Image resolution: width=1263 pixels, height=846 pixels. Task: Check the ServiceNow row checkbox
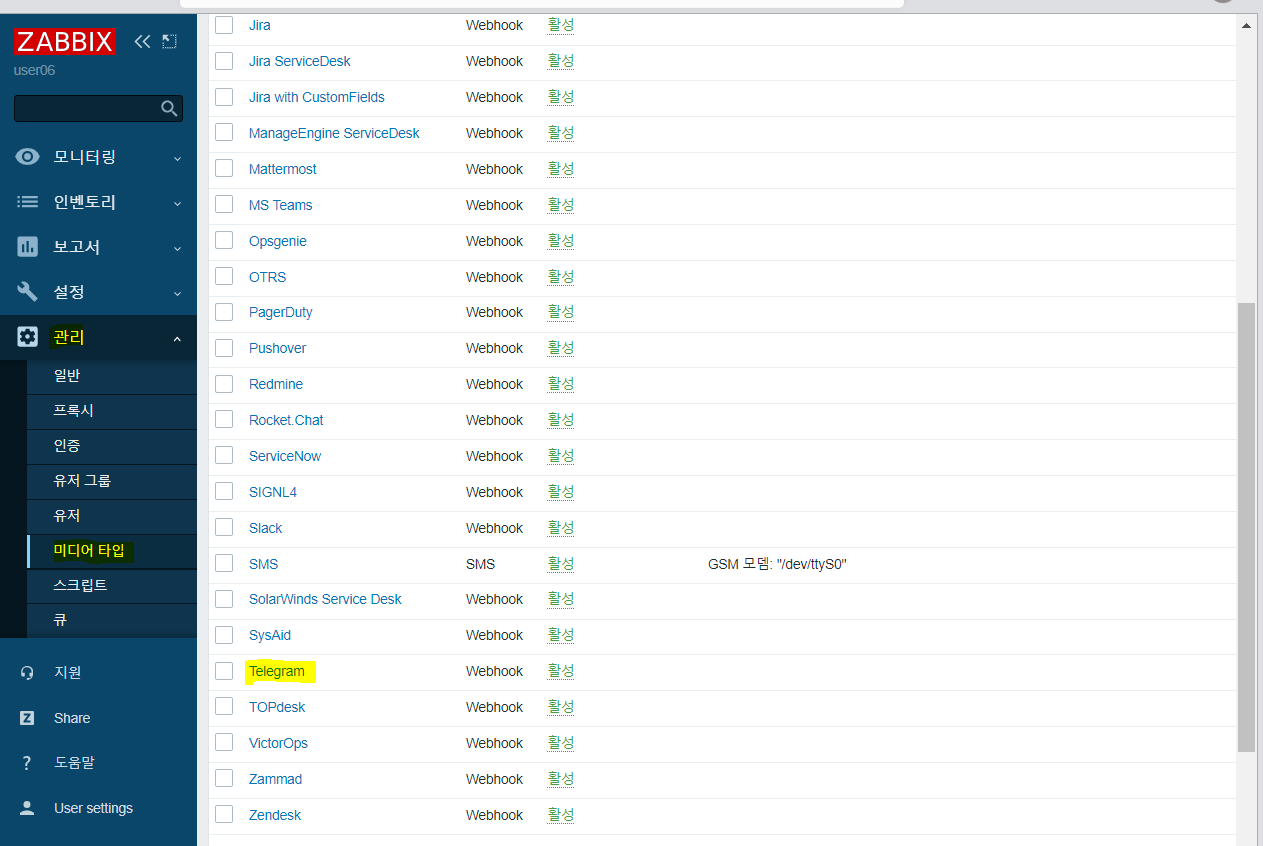[x=224, y=455]
